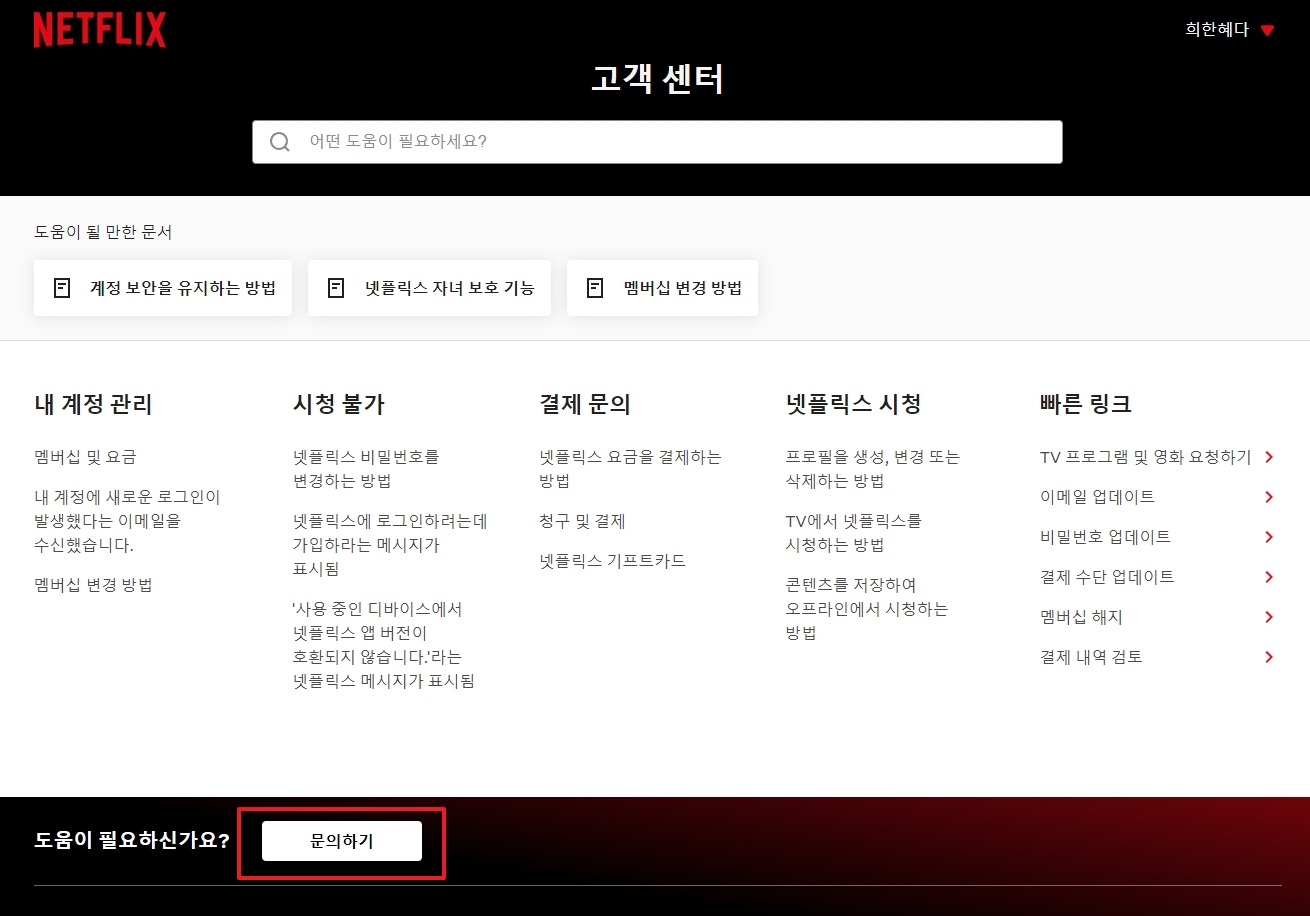
Task: Click the 내 계정 관리 heading
Action: 93,404
